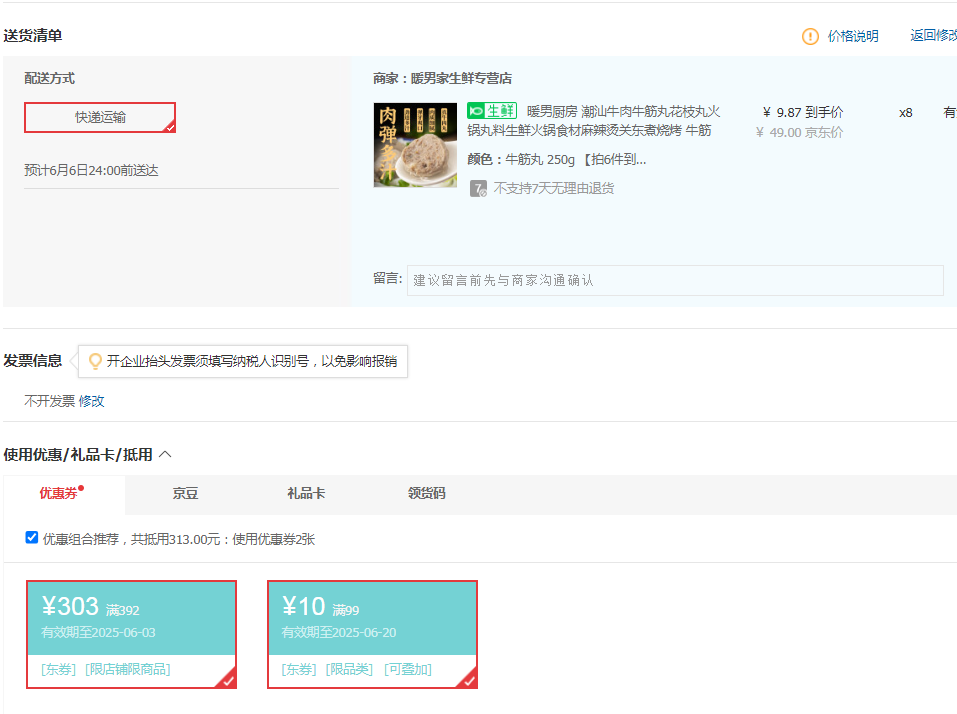Click the orange price explanation warning icon

pyautogui.click(x=810, y=37)
